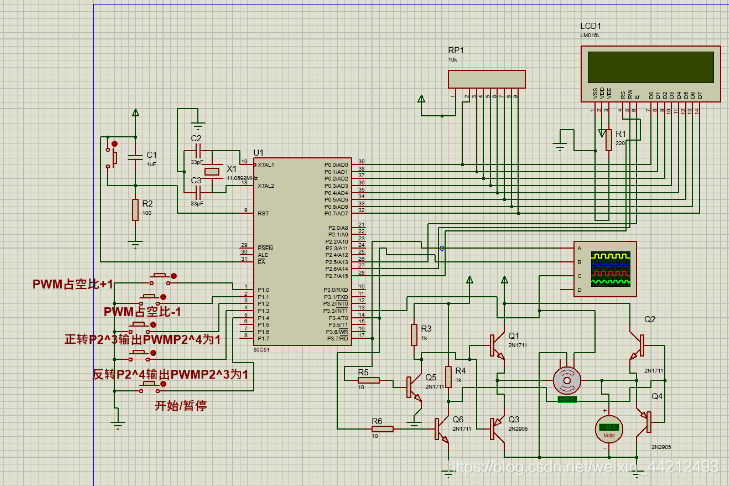Click the 'PWM占空比+1' text label
This screenshot has height=486, width=729.
[x=73, y=284]
